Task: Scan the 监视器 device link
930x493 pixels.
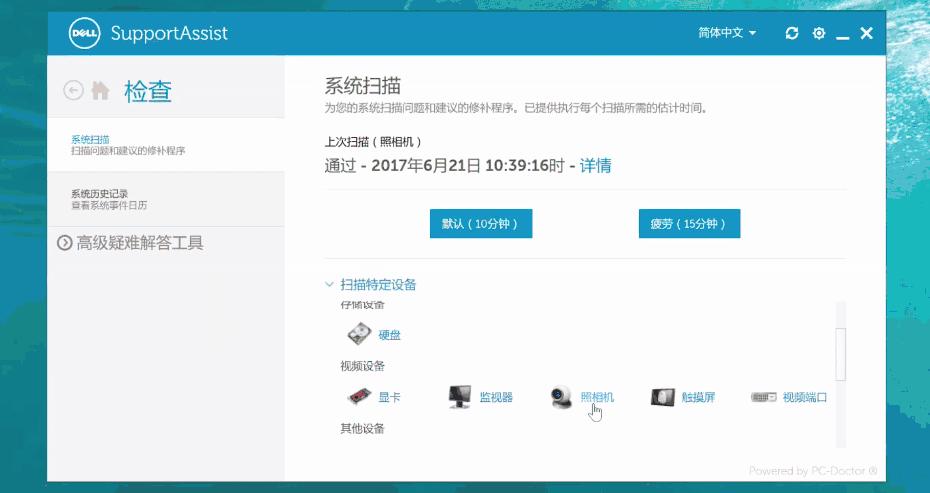Action: tap(496, 397)
